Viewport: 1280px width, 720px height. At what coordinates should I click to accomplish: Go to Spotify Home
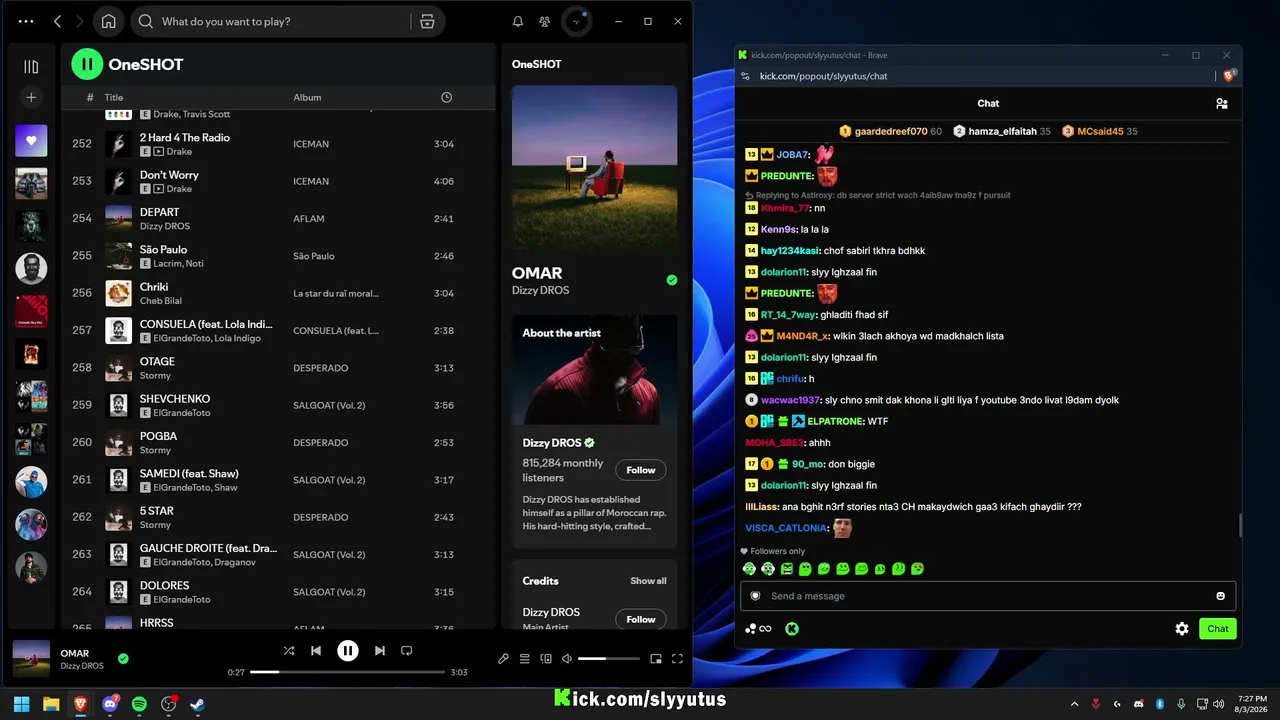tap(108, 21)
